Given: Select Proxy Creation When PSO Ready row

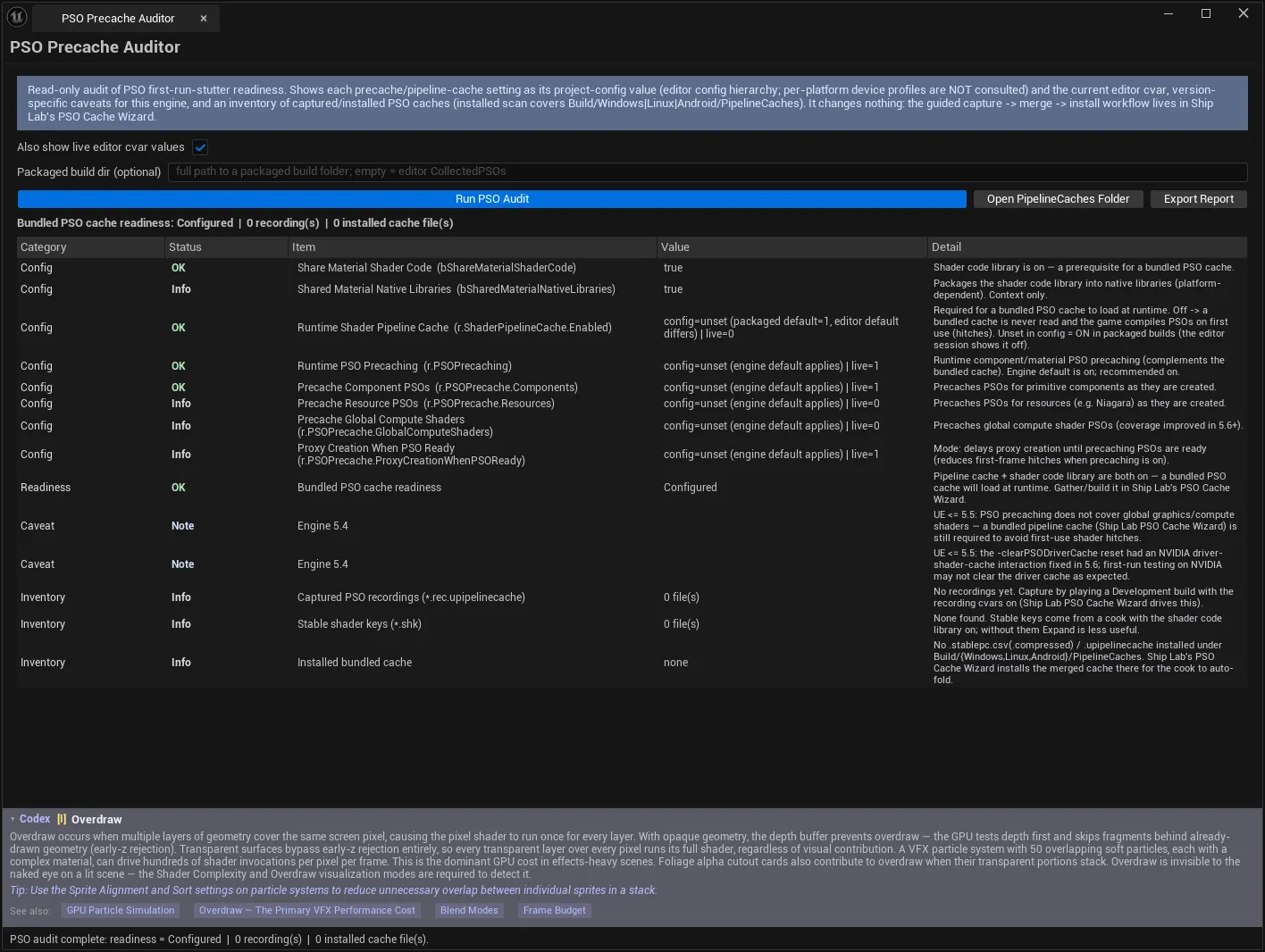Looking at the screenshot, I should click(632, 455).
